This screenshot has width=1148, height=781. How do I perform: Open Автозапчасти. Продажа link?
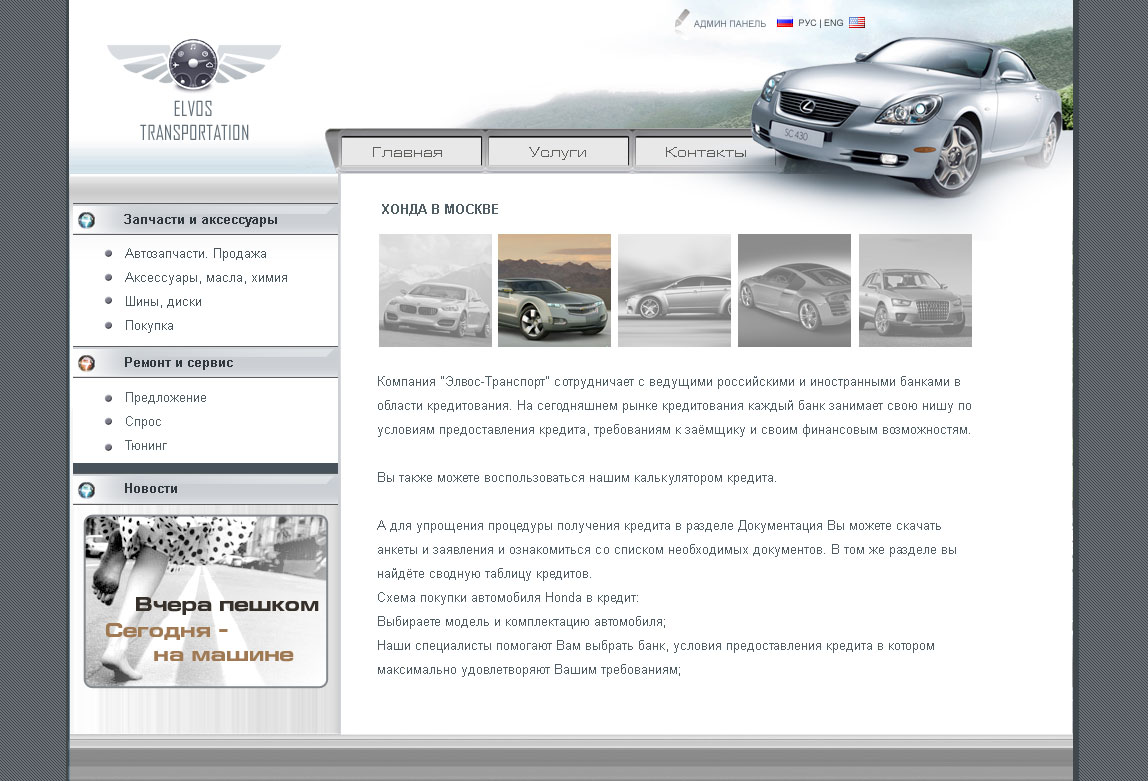[x=195, y=253]
